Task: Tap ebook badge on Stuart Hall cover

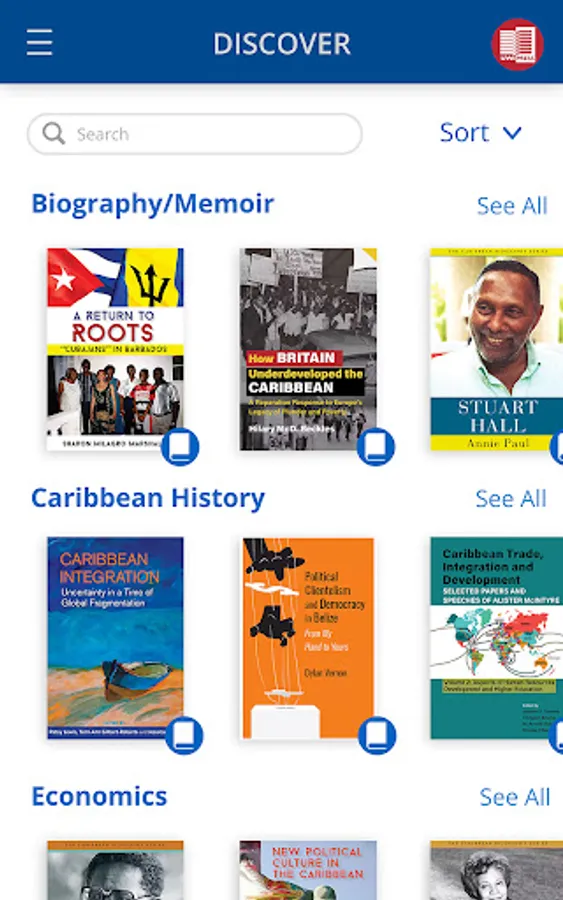Action: [x=557, y=447]
